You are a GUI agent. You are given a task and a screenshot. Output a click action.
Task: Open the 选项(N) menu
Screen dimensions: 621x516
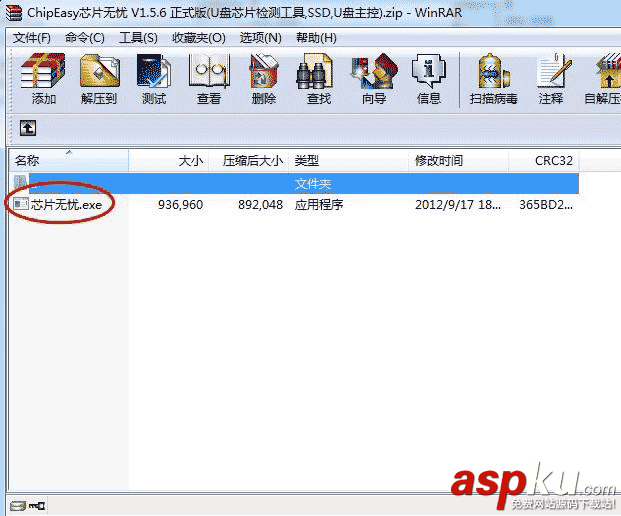tap(261, 38)
